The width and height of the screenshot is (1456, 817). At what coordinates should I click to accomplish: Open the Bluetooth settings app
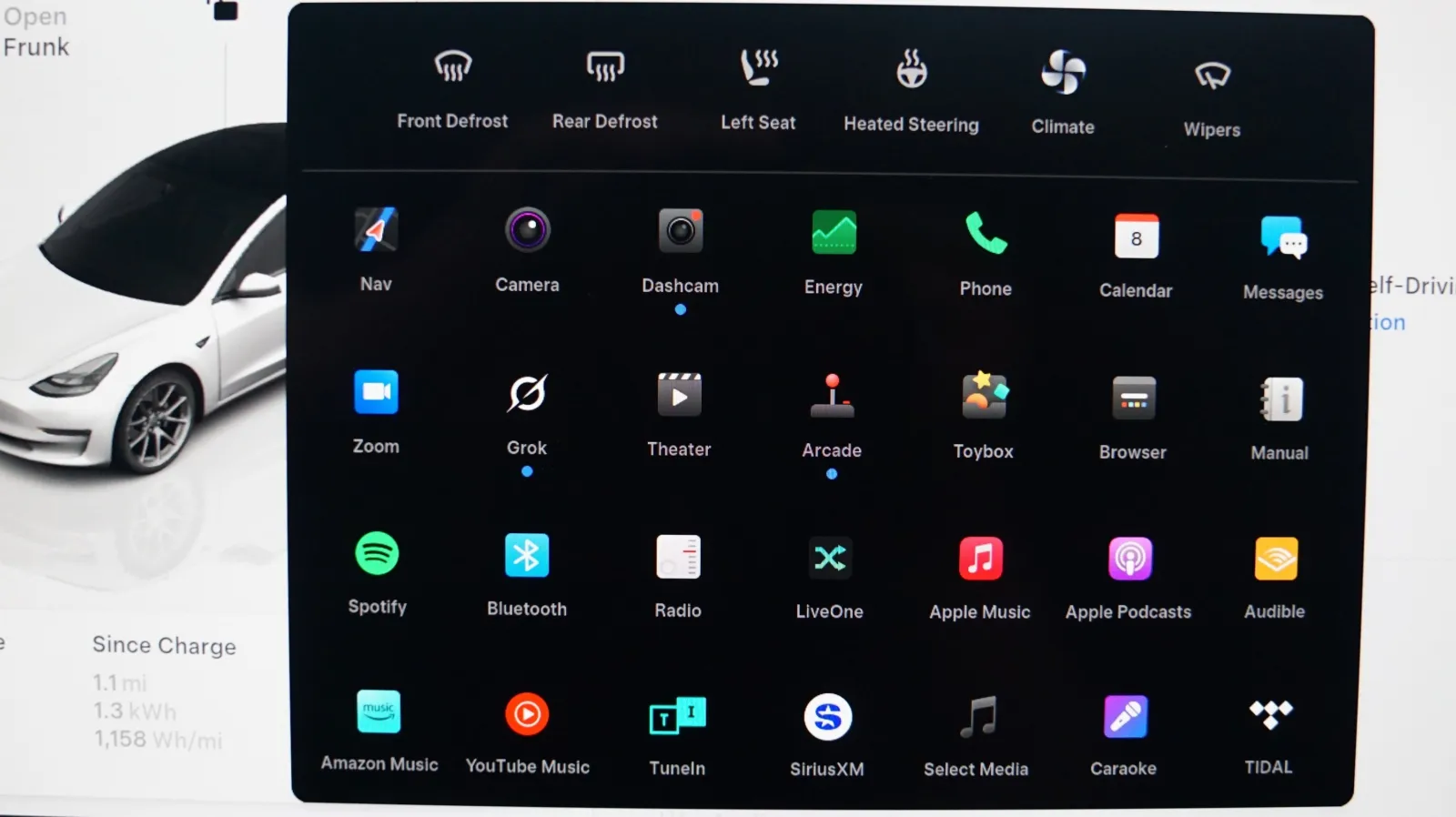(527, 556)
